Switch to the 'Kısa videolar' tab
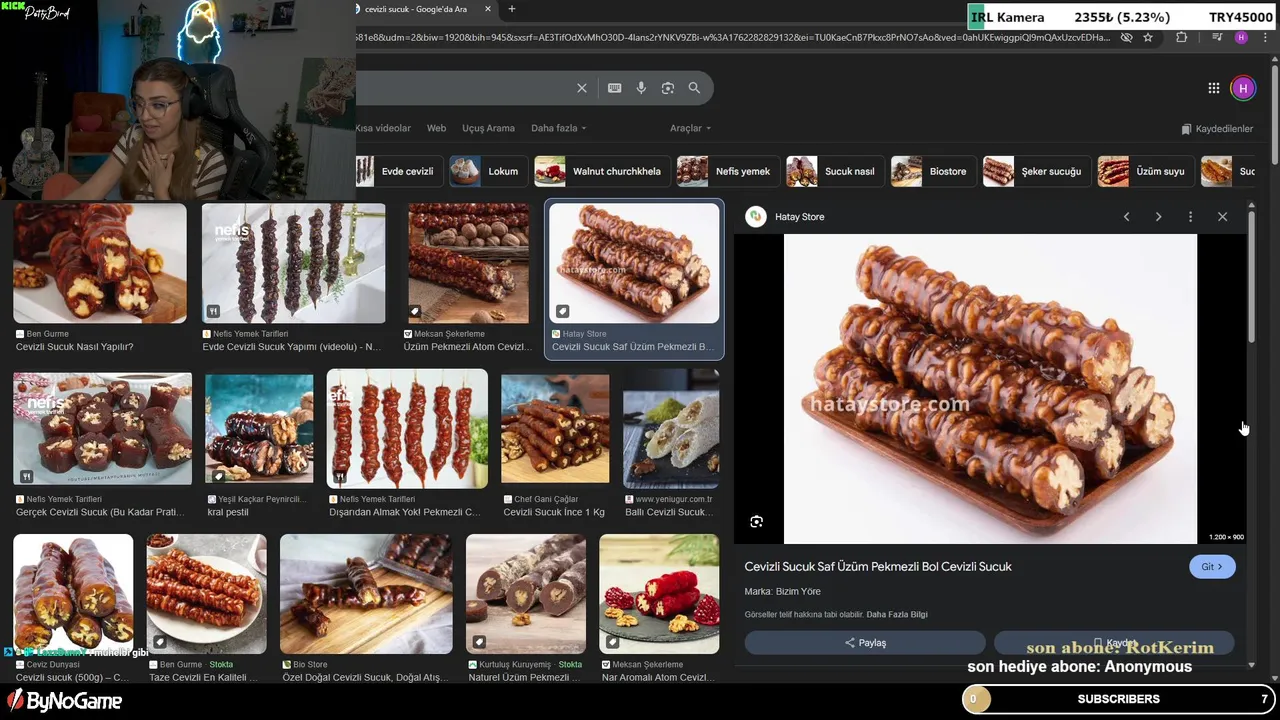The width and height of the screenshot is (1280, 720). (383, 128)
